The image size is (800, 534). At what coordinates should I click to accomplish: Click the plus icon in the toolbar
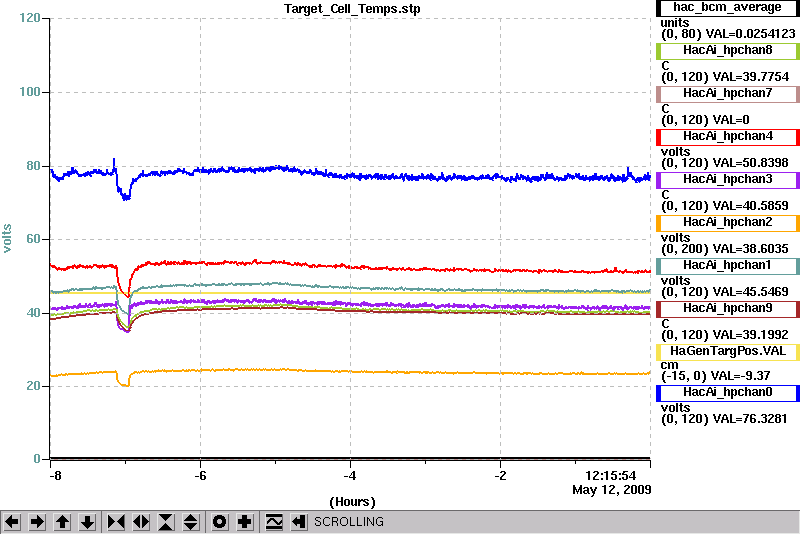coord(245,522)
